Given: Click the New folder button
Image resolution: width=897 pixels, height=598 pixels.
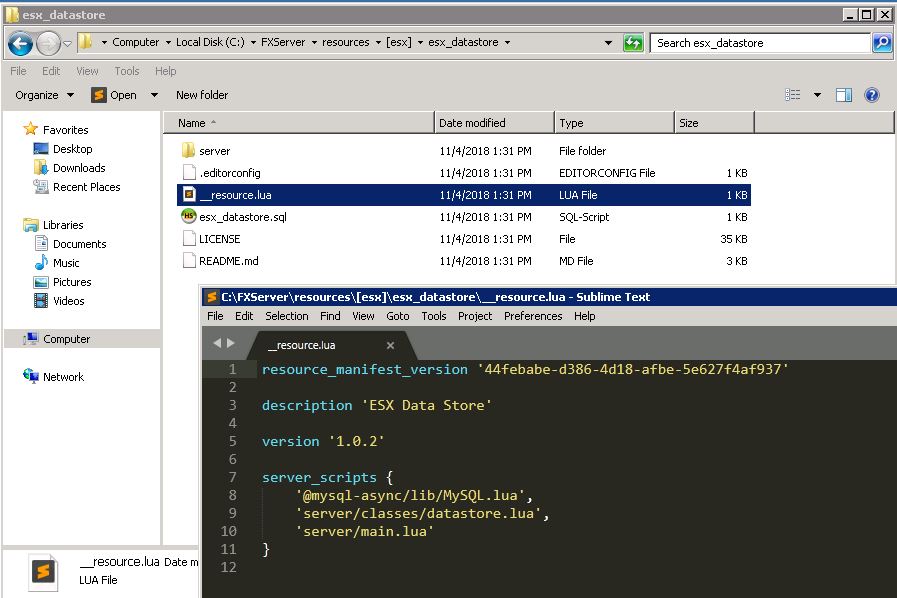Looking at the screenshot, I should [202, 95].
